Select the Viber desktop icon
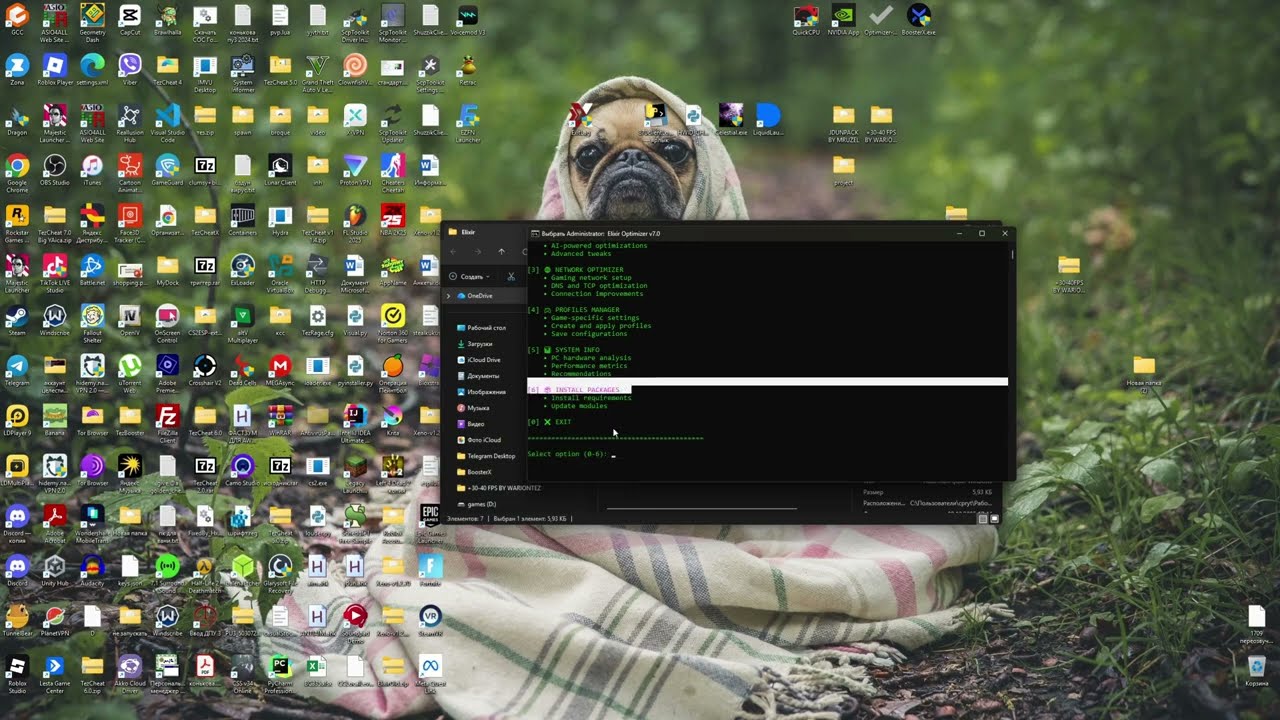Screen dimensions: 1280x720 click(129, 70)
